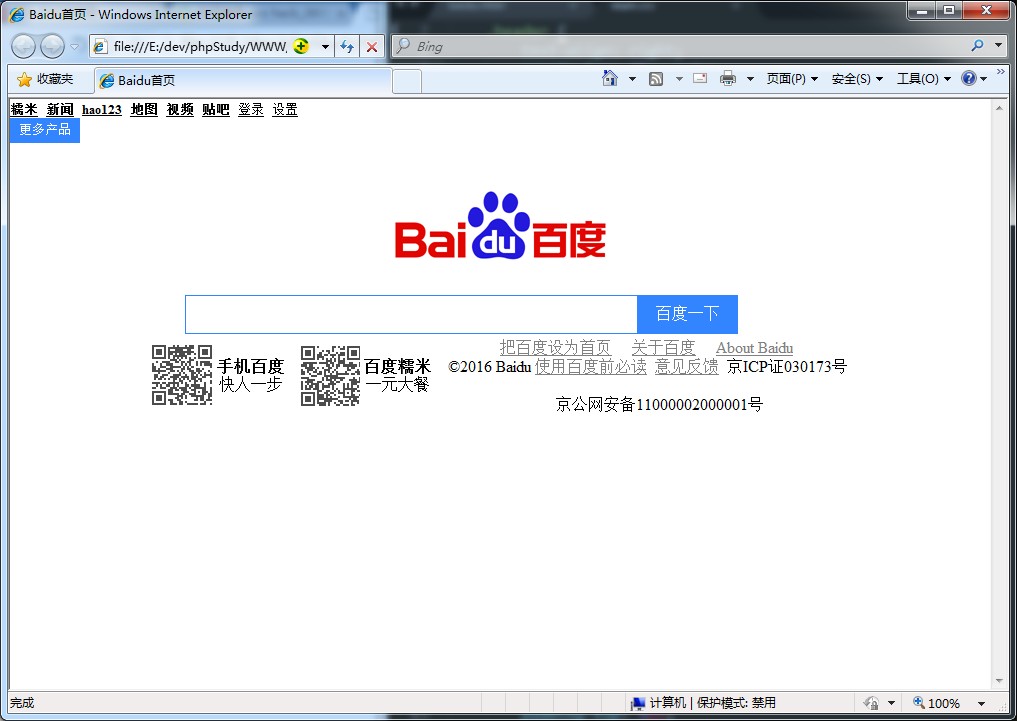Click the page scrollbar down arrow

pos(999,681)
